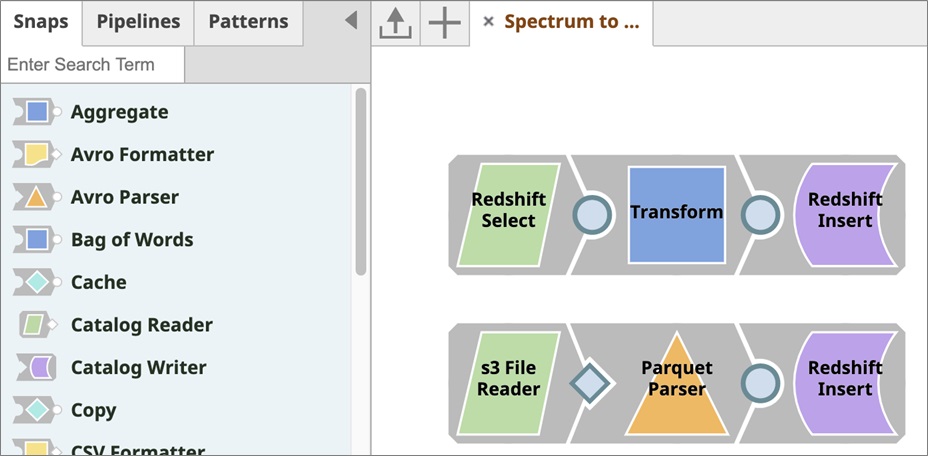
Task: Close the Spectrum to pipeline tab
Action: 488,22
